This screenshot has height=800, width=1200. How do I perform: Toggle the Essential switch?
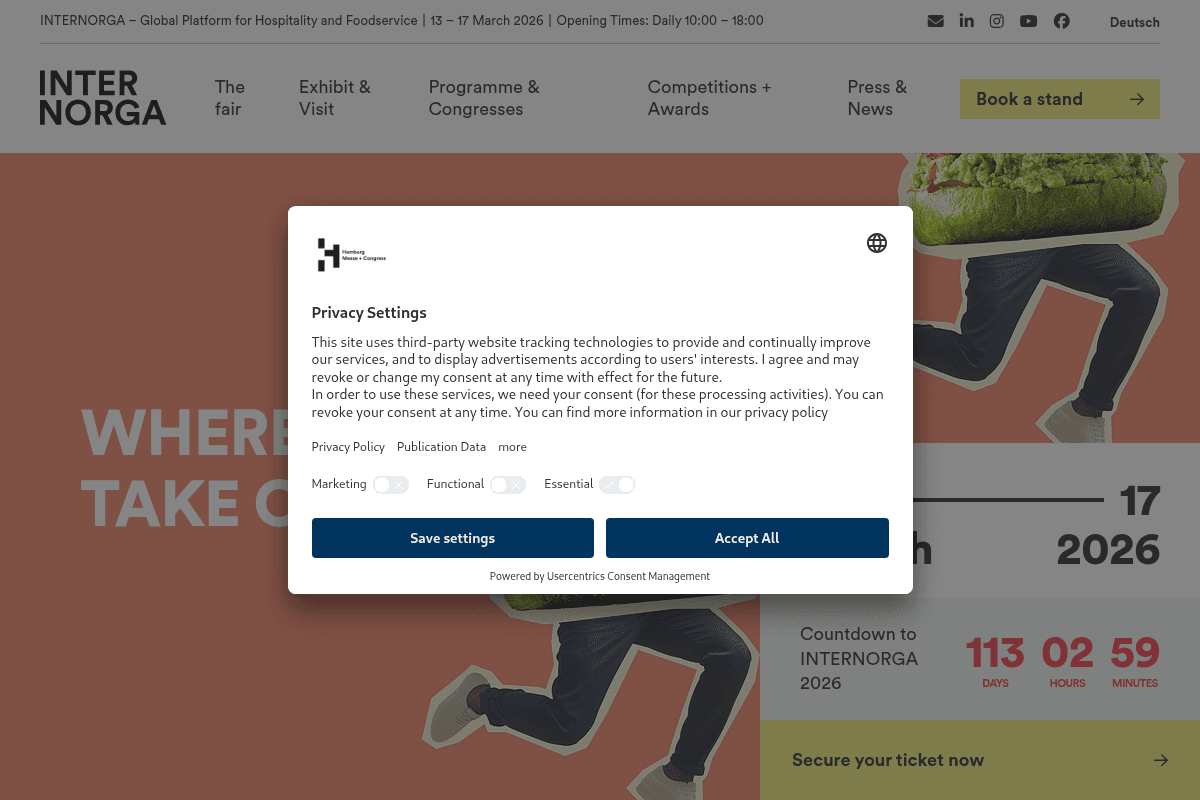tap(617, 485)
